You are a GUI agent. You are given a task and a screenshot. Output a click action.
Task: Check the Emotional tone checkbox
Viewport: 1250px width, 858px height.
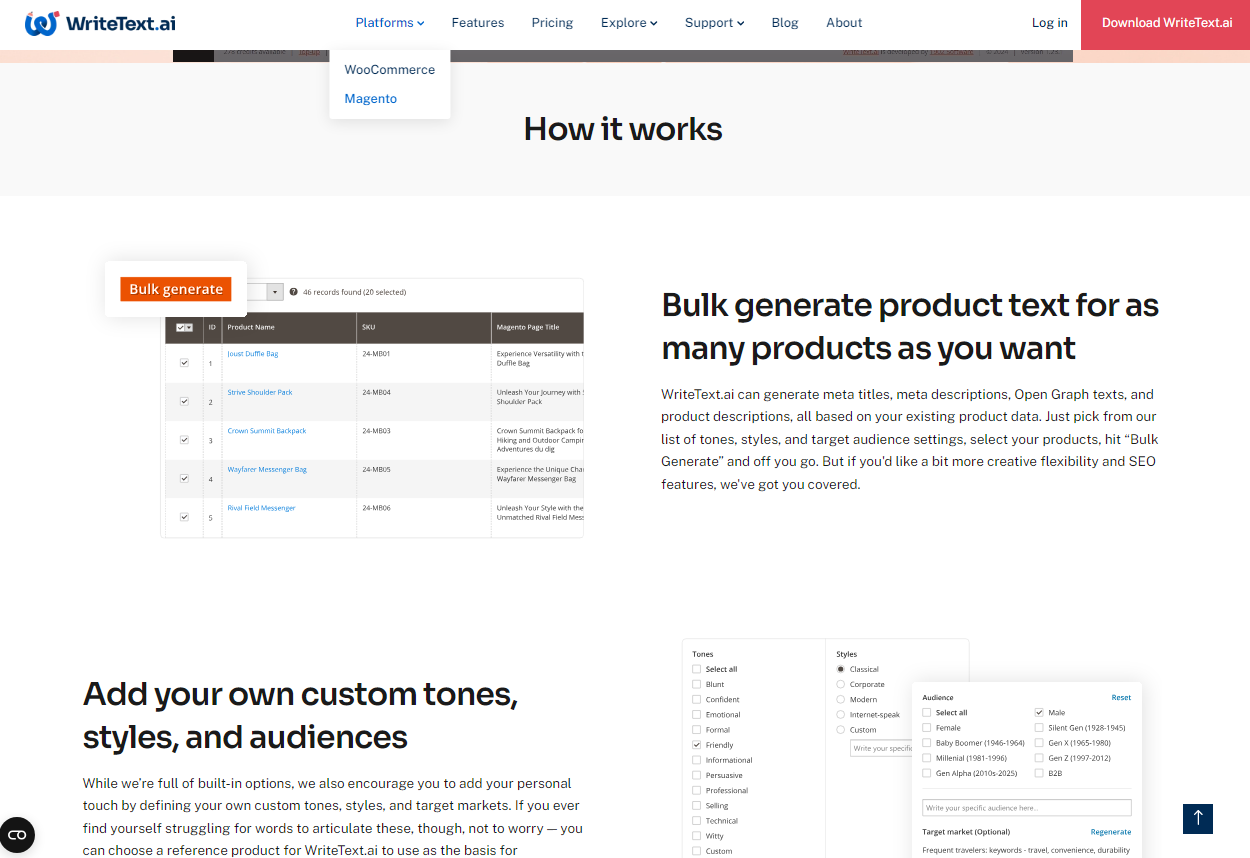696,715
